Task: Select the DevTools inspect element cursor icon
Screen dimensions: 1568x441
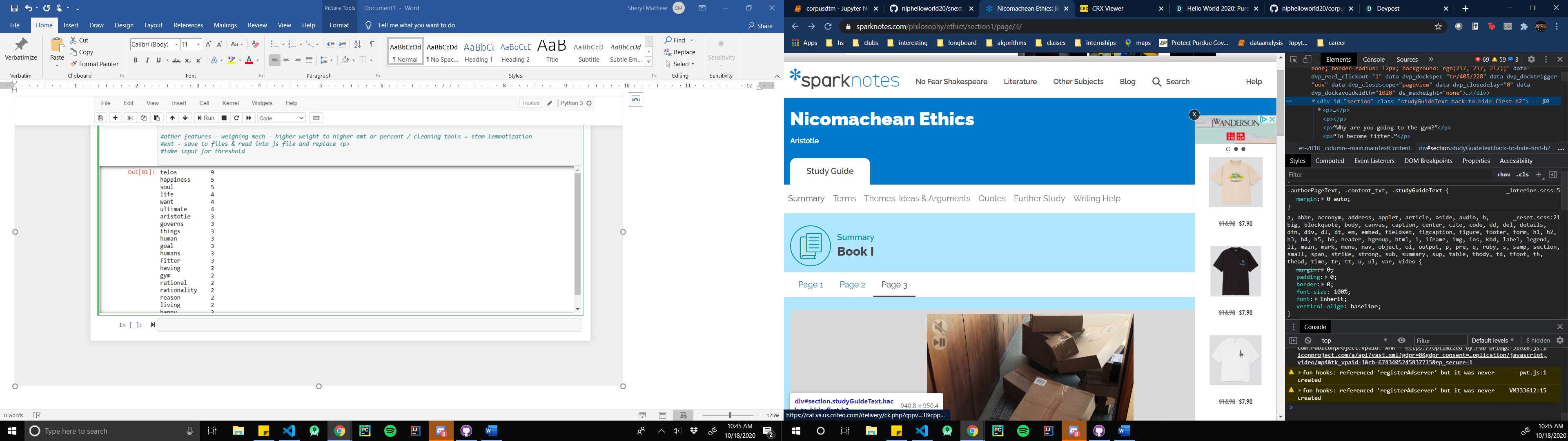Action: (x=1294, y=60)
